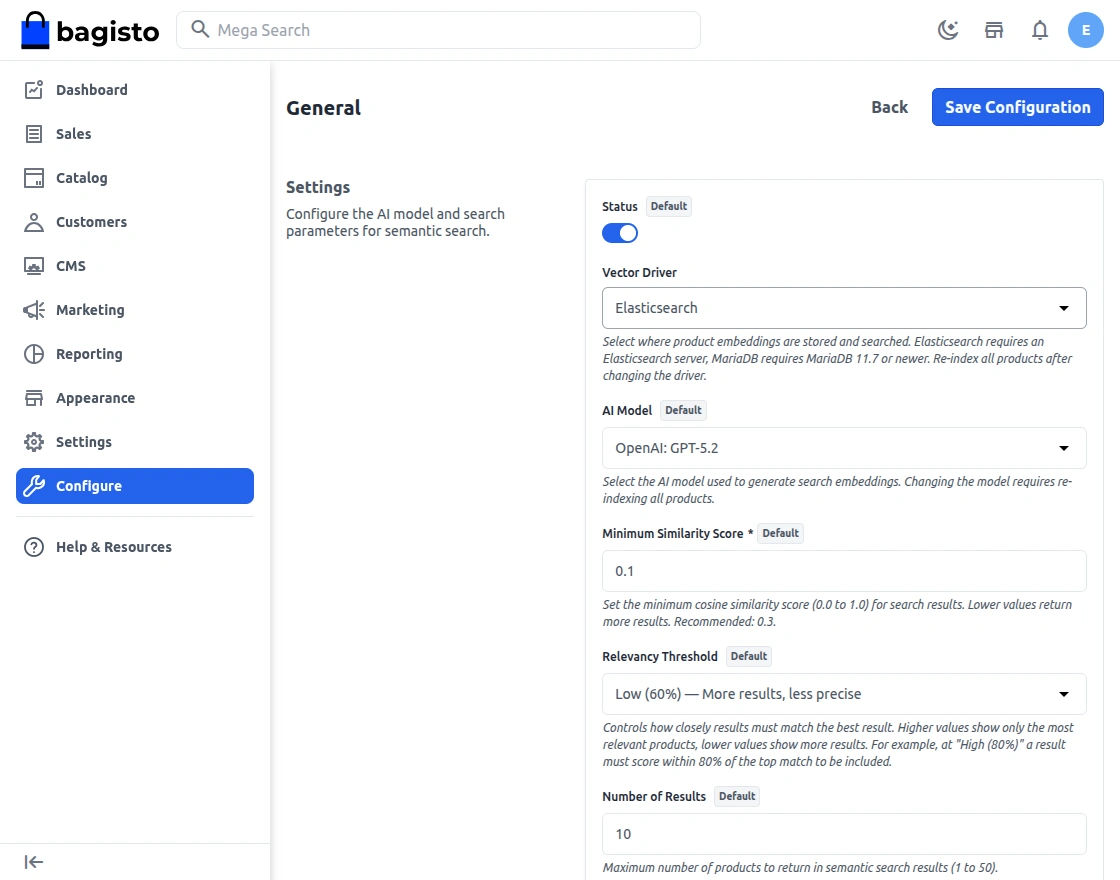Click the Sales list icon in sidebar
Viewport: 1120px width, 880px height.
(x=34, y=134)
